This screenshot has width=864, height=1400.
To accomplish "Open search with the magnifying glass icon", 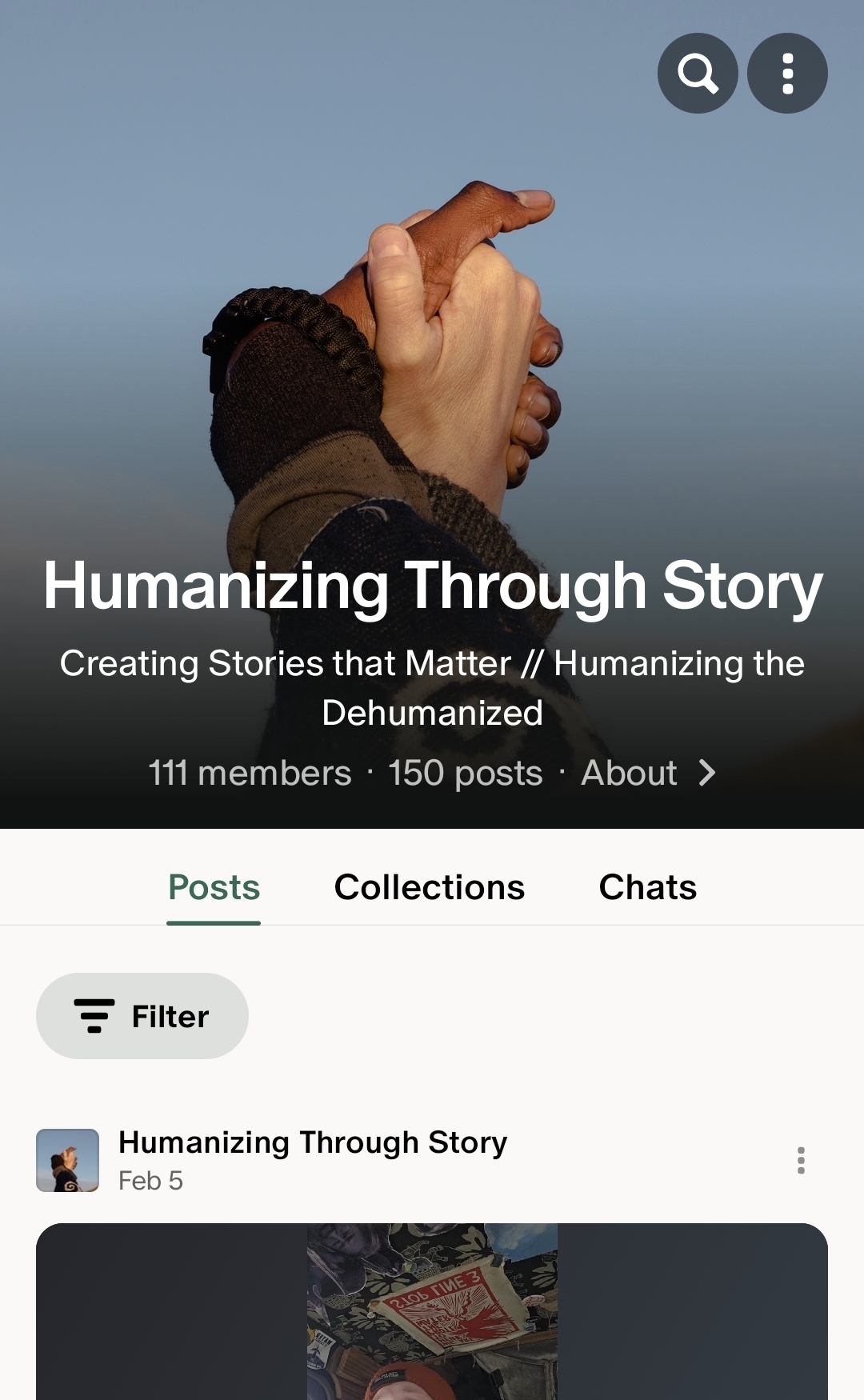I will point(698,74).
